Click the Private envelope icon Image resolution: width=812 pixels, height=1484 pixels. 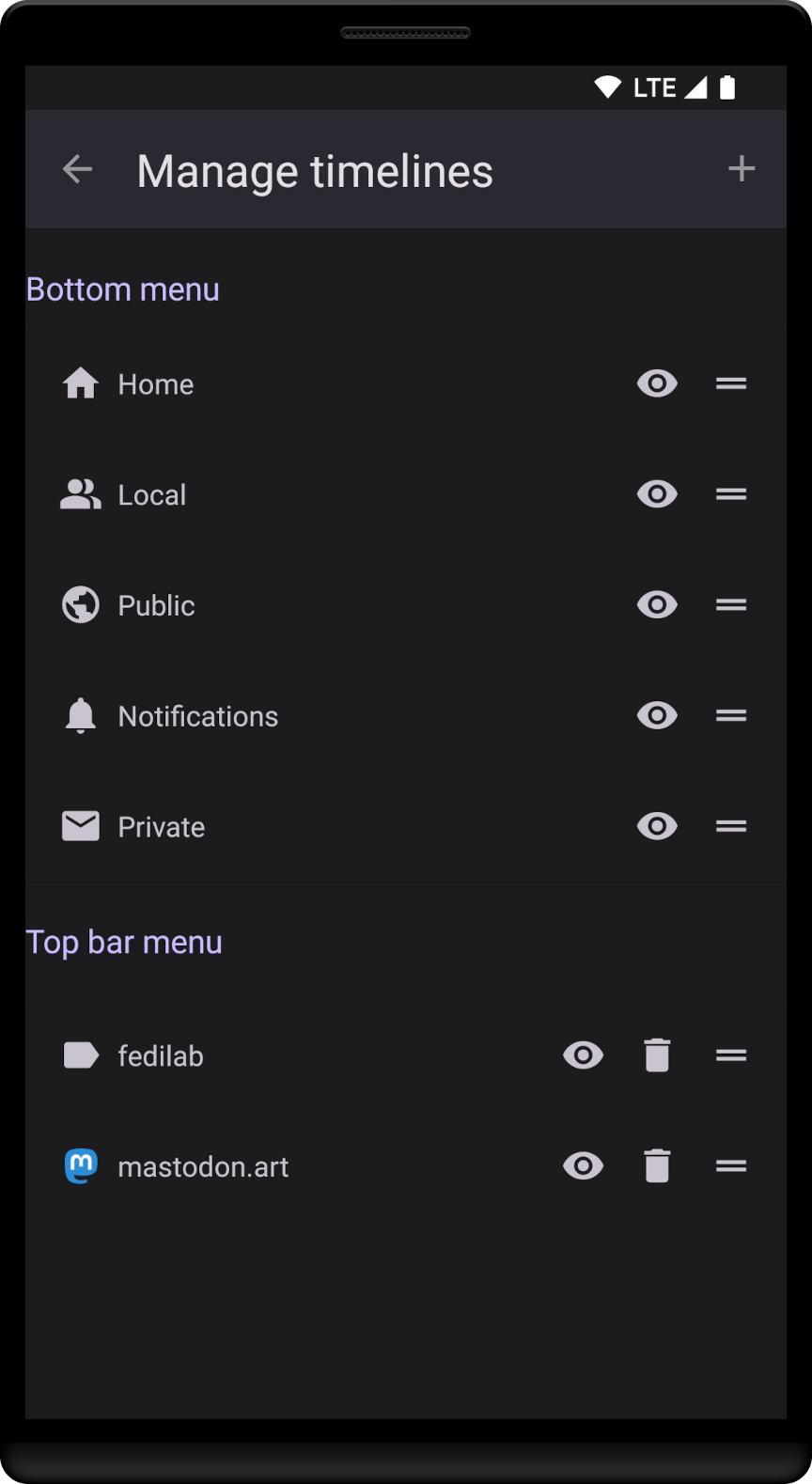coord(81,826)
